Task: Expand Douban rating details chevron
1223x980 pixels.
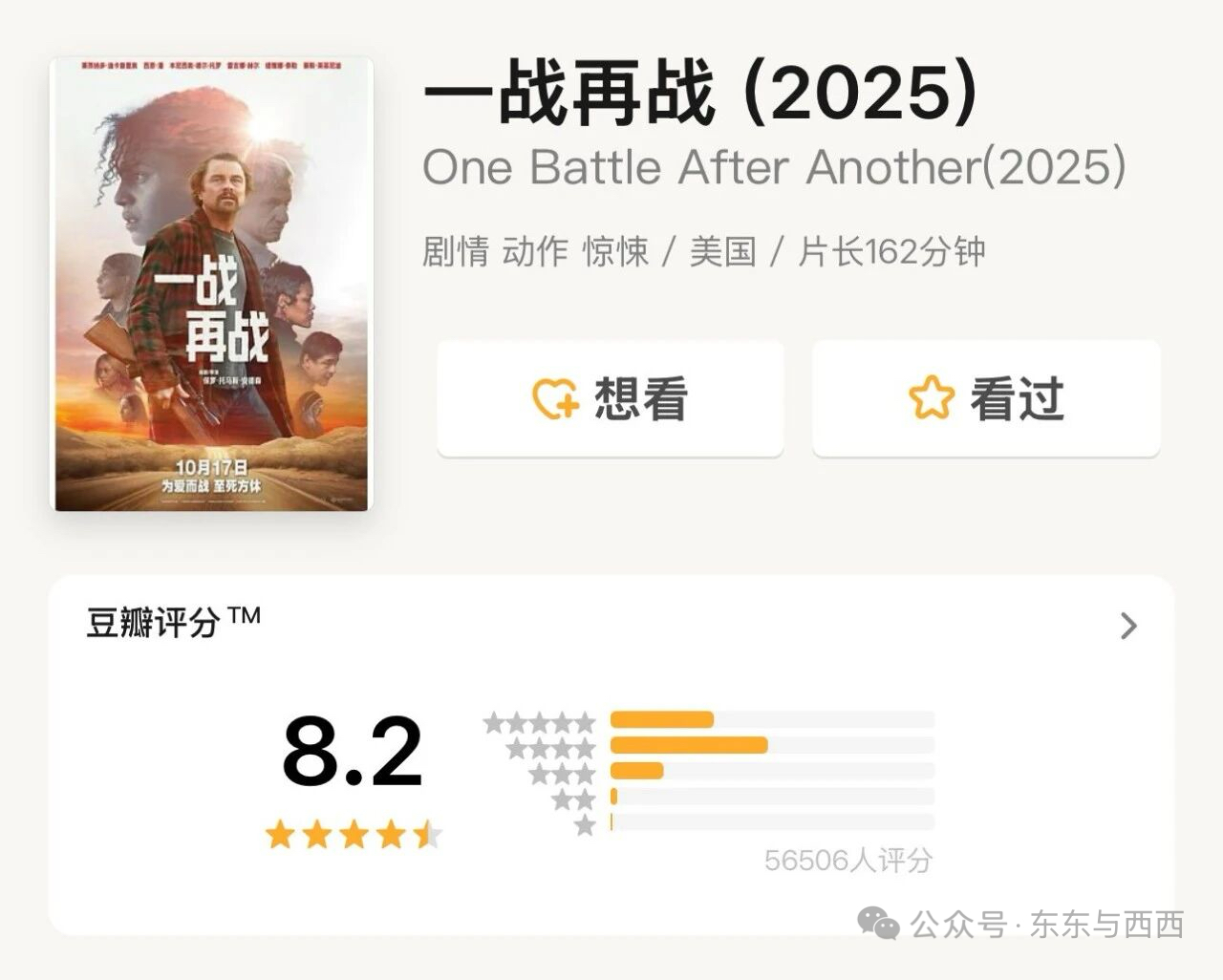Action: pyautogui.click(x=1128, y=626)
